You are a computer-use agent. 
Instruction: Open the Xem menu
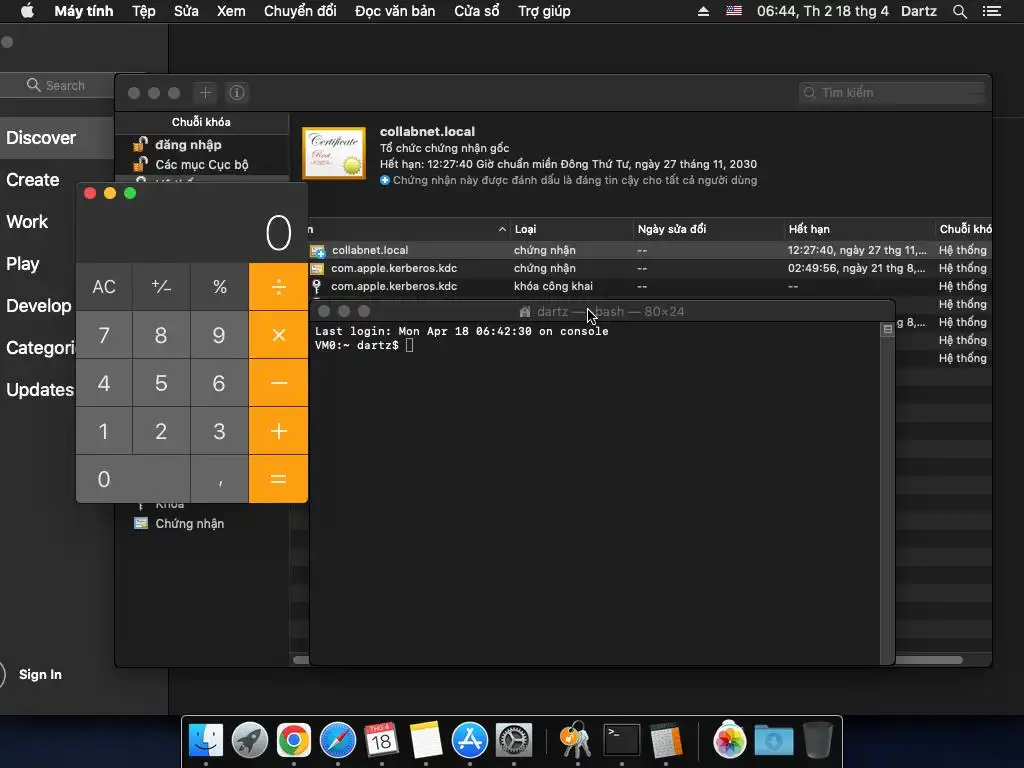click(231, 11)
